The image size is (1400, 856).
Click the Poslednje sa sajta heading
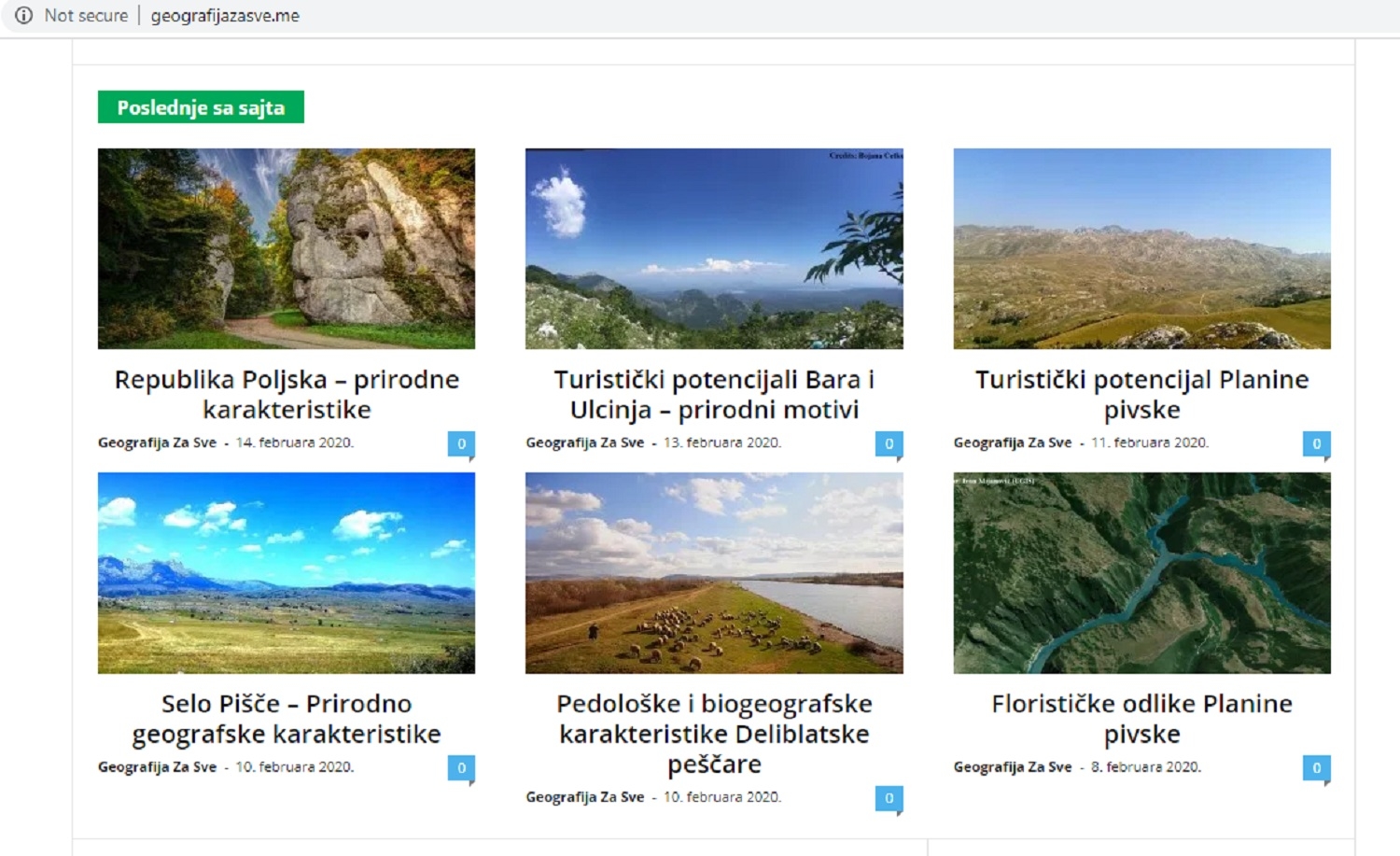point(200,107)
